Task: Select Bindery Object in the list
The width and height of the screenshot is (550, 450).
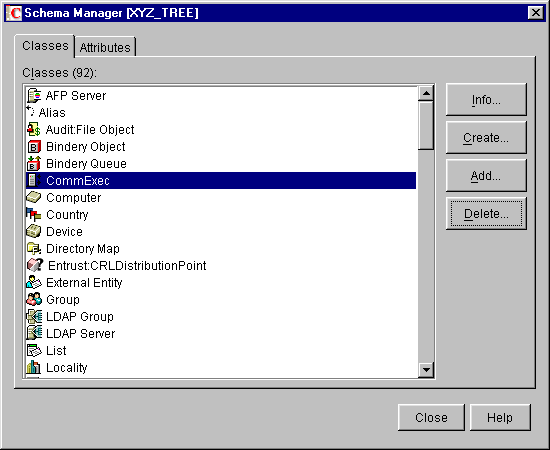Action: [x=221, y=146]
